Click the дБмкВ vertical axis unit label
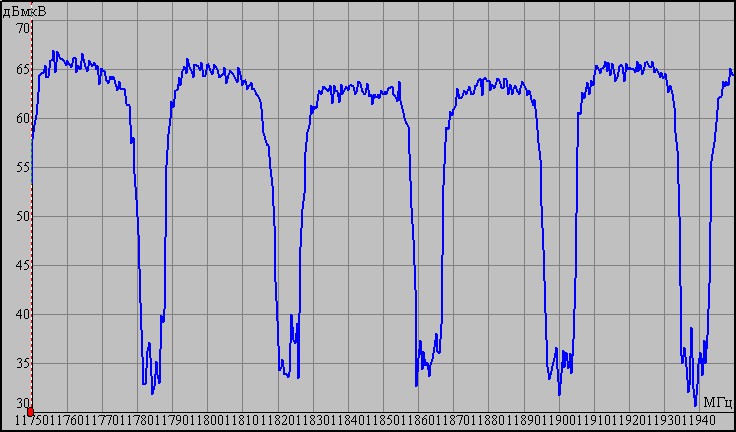The image size is (736, 432). point(25,10)
